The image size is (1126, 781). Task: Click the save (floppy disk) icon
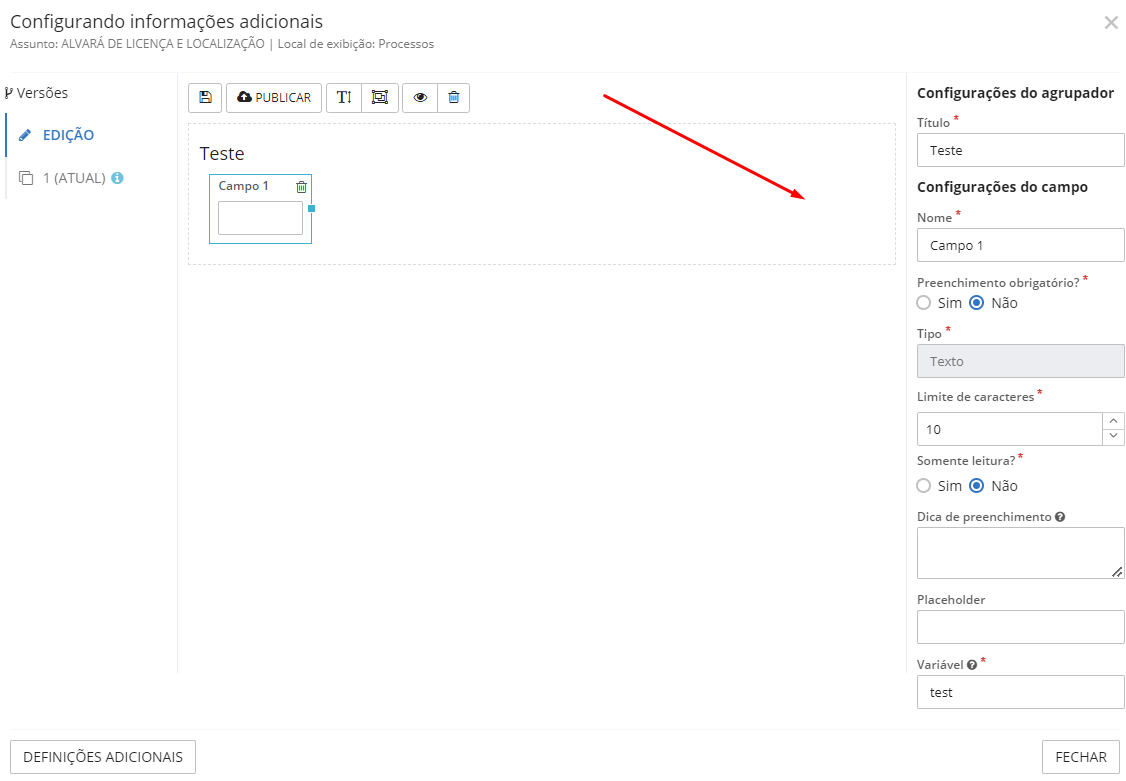(x=205, y=98)
